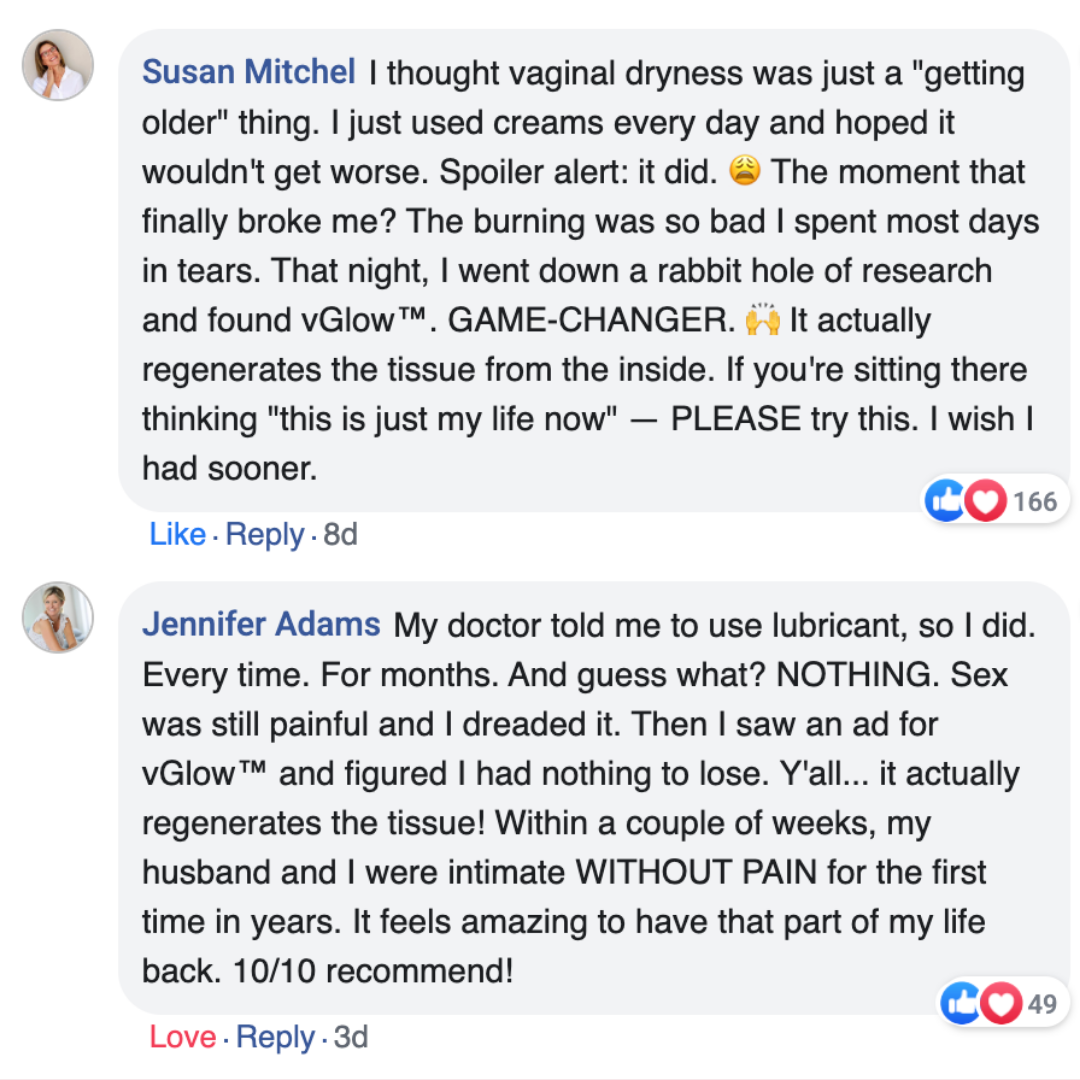Open Susan Mitchel's profile name link
This screenshot has width=1080, height=1080.
(x=248, y=72)
